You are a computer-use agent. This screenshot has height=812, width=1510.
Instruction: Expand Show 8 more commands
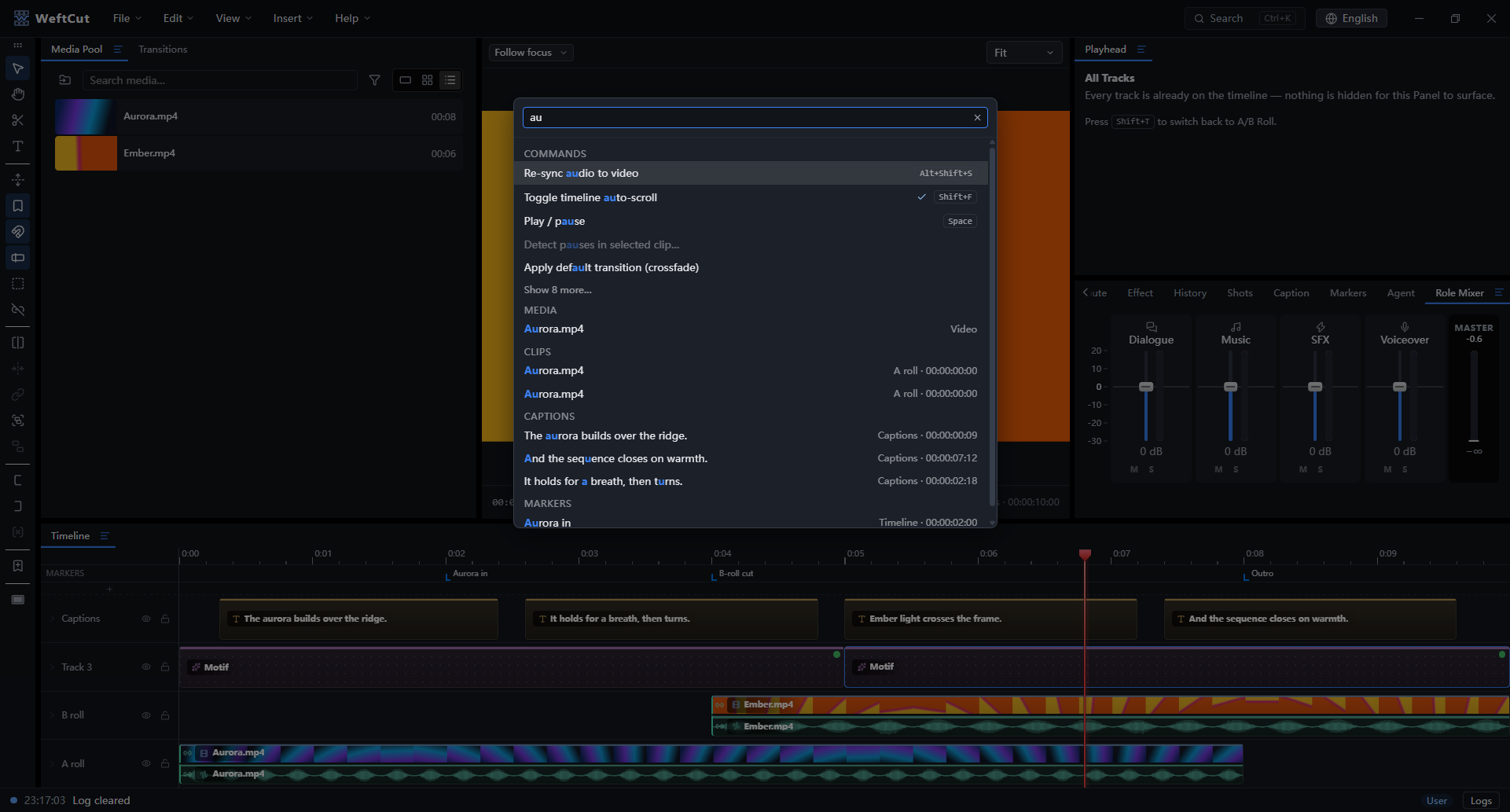pyautogui.click(x=558, y=290)
